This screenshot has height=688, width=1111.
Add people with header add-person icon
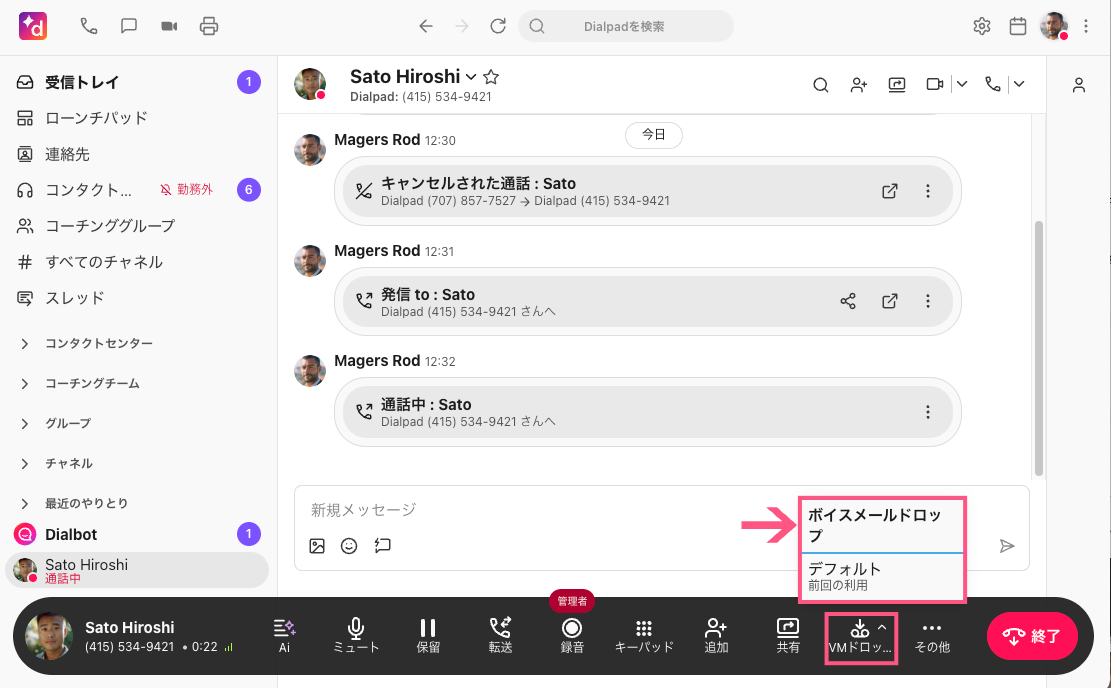[859, 85]
